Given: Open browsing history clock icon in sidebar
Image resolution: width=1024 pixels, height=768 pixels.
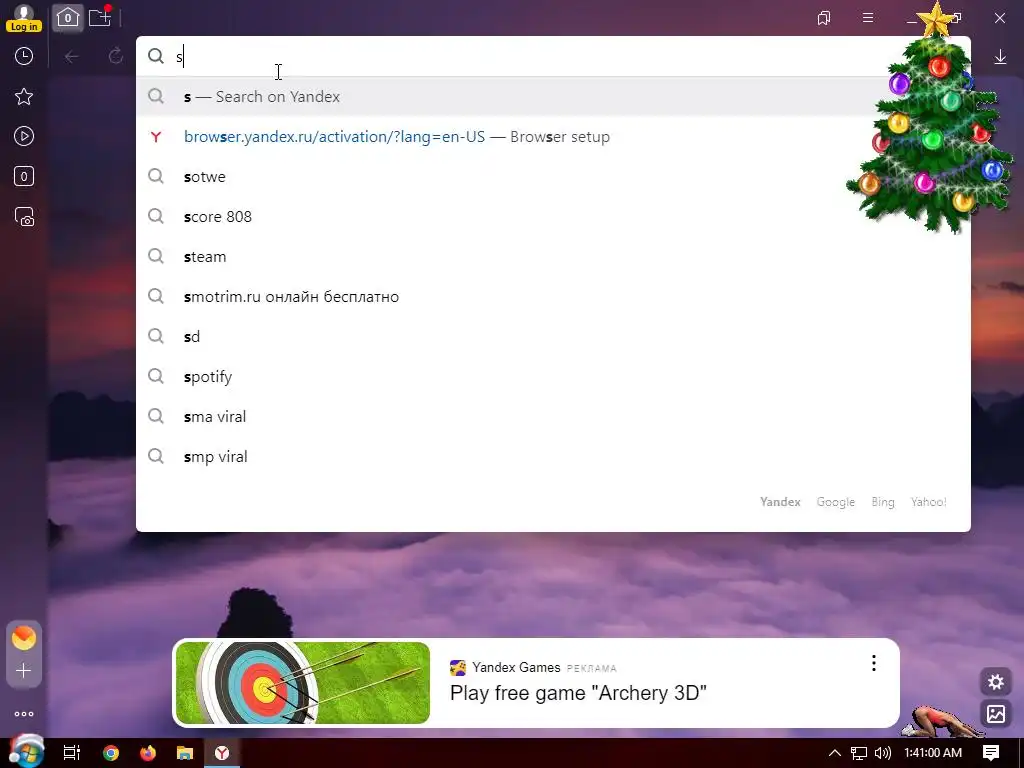Looking at the screenshot, I should 24,56.
